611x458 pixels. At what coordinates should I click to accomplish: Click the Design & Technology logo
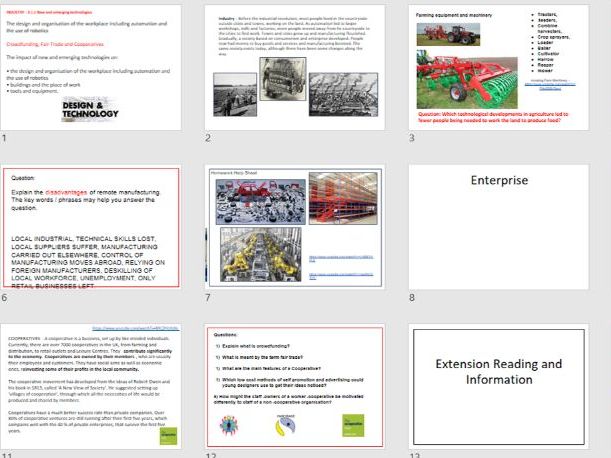[90, 110]
